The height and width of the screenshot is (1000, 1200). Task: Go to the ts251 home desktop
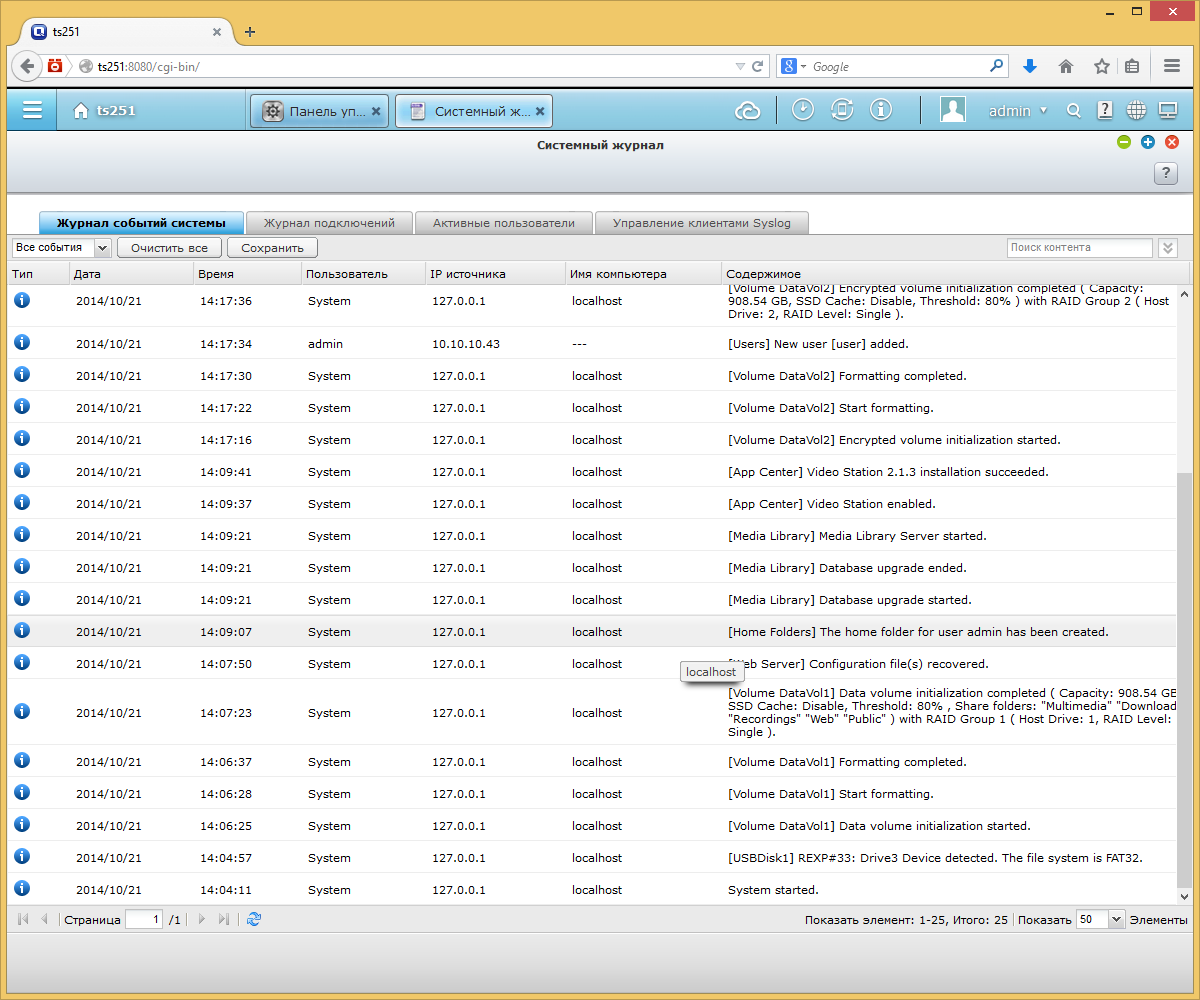click(x=105, y=111)
